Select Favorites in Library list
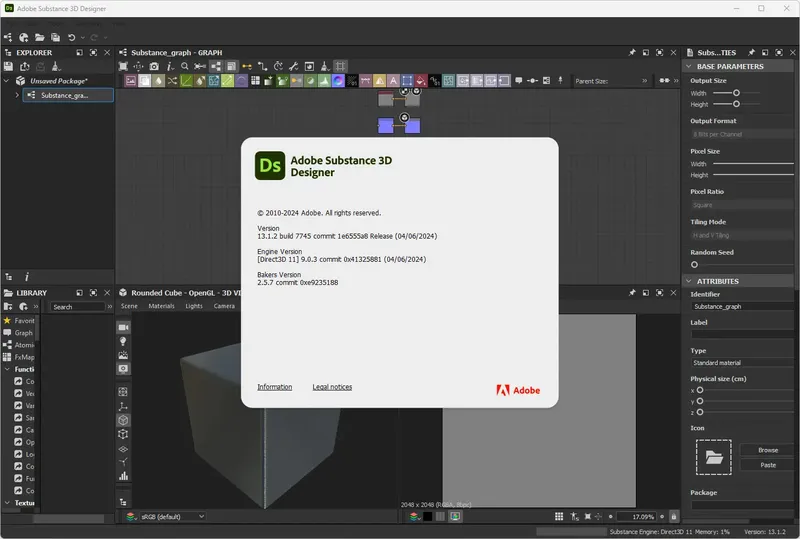The image size is (800, 539). pos(19,321)
